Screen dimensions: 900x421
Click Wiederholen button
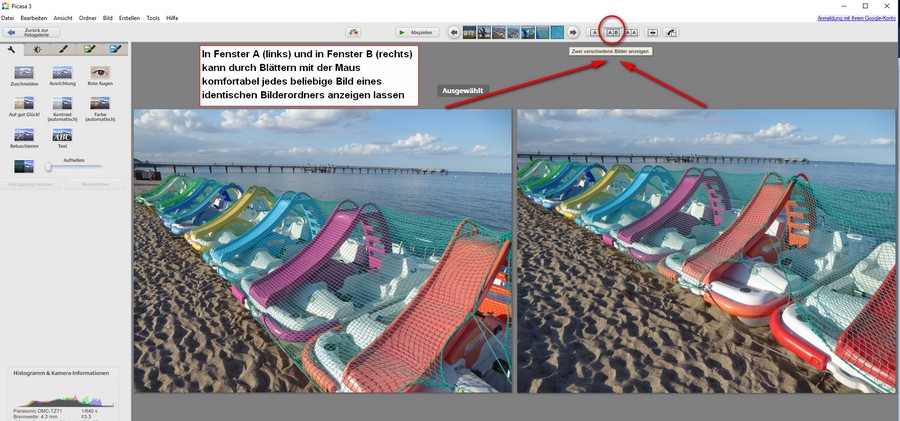point(95,184)
